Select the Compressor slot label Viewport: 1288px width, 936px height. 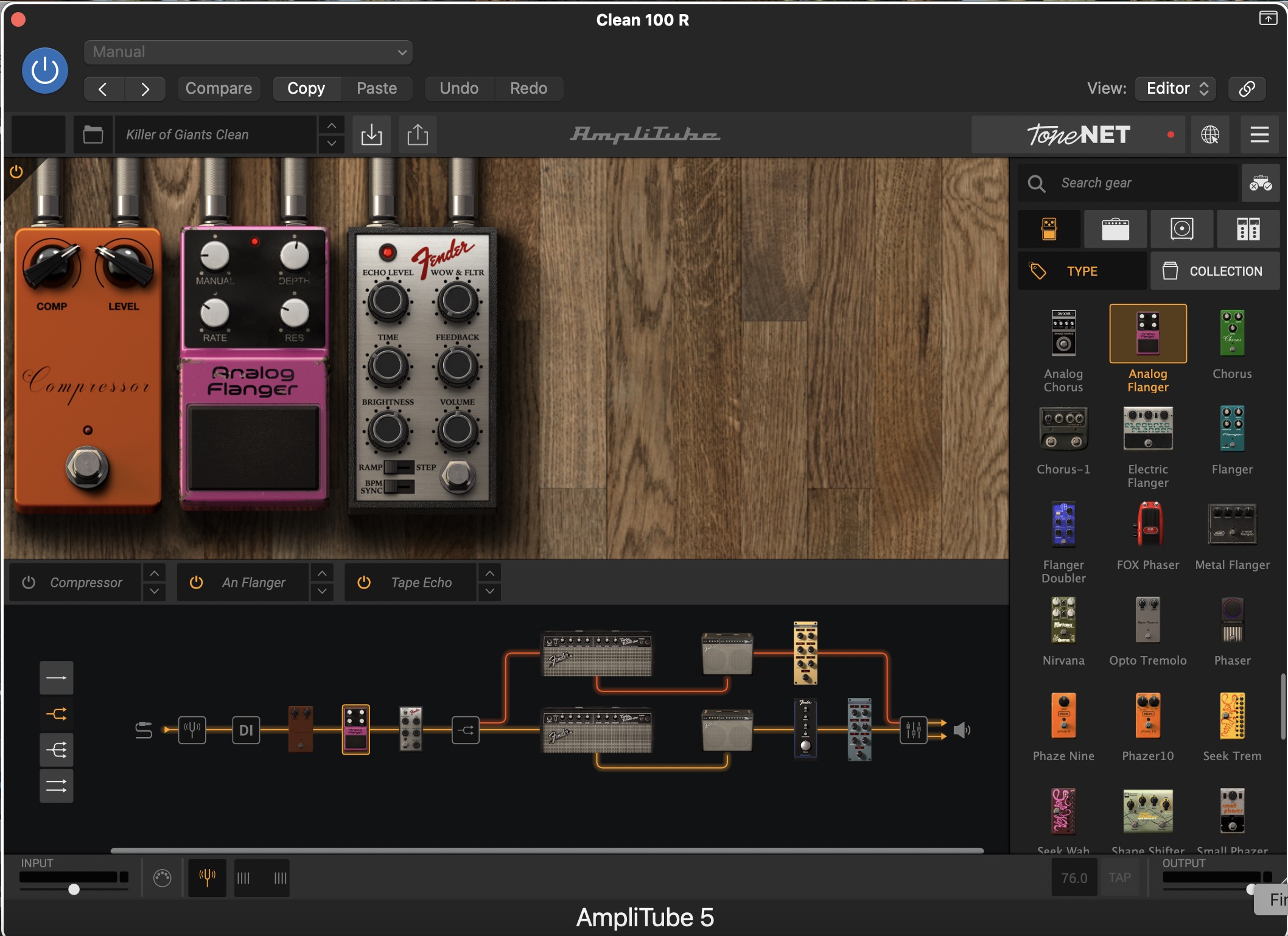(86, 583)
